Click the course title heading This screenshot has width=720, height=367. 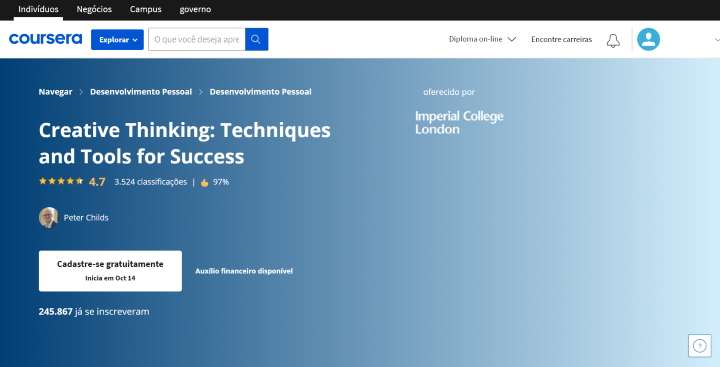click(185, 143)
